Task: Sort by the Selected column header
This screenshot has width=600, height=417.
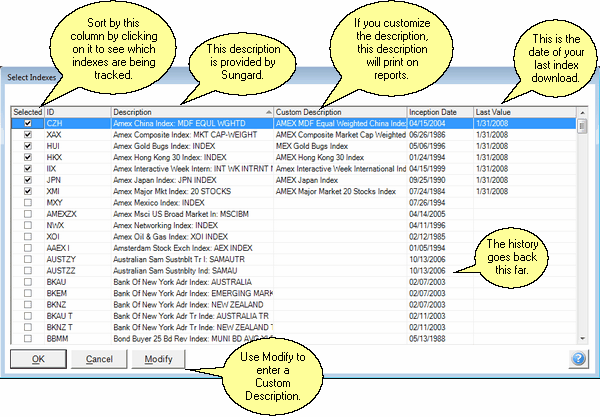Action: (26, 110)
